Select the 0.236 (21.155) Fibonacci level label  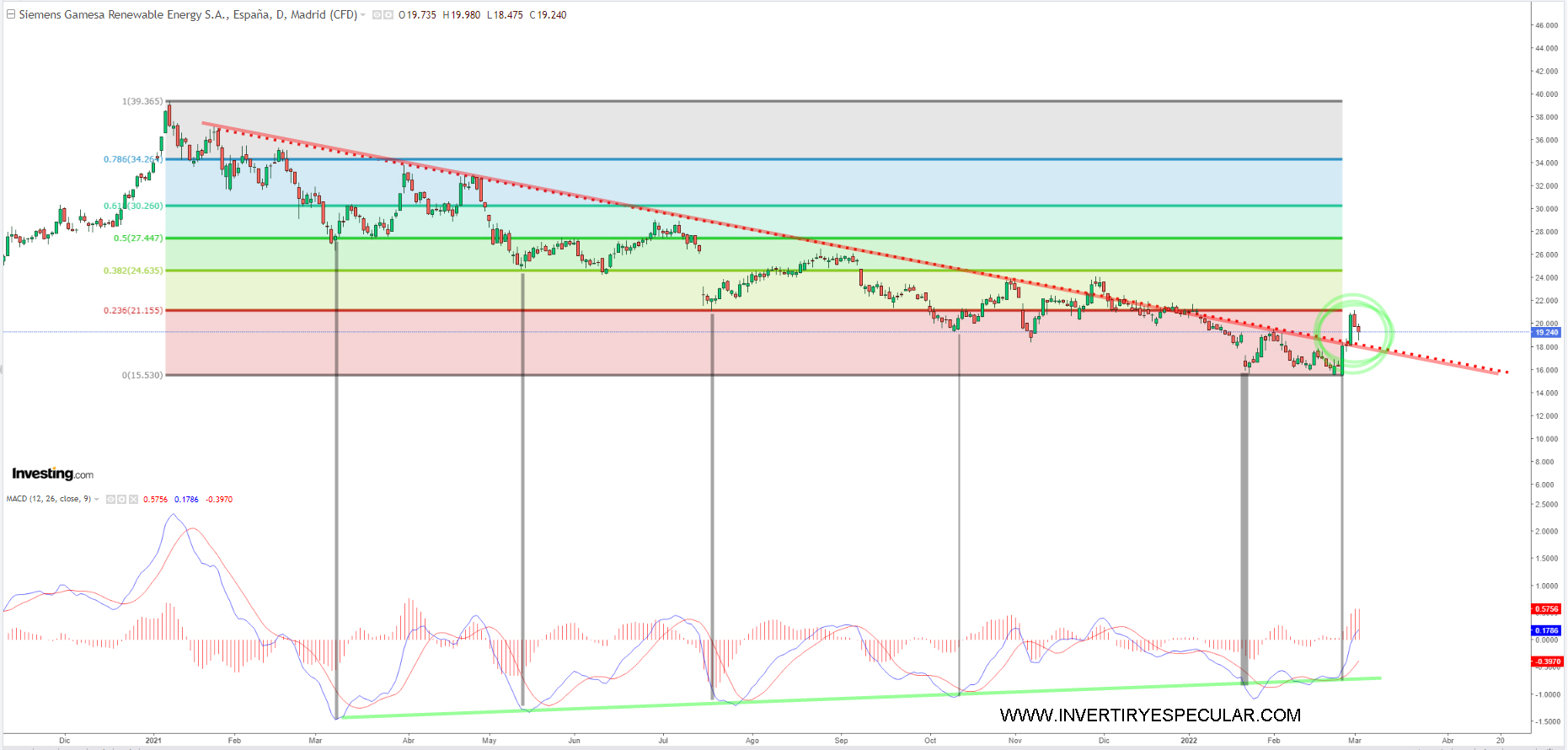point(133,311)
